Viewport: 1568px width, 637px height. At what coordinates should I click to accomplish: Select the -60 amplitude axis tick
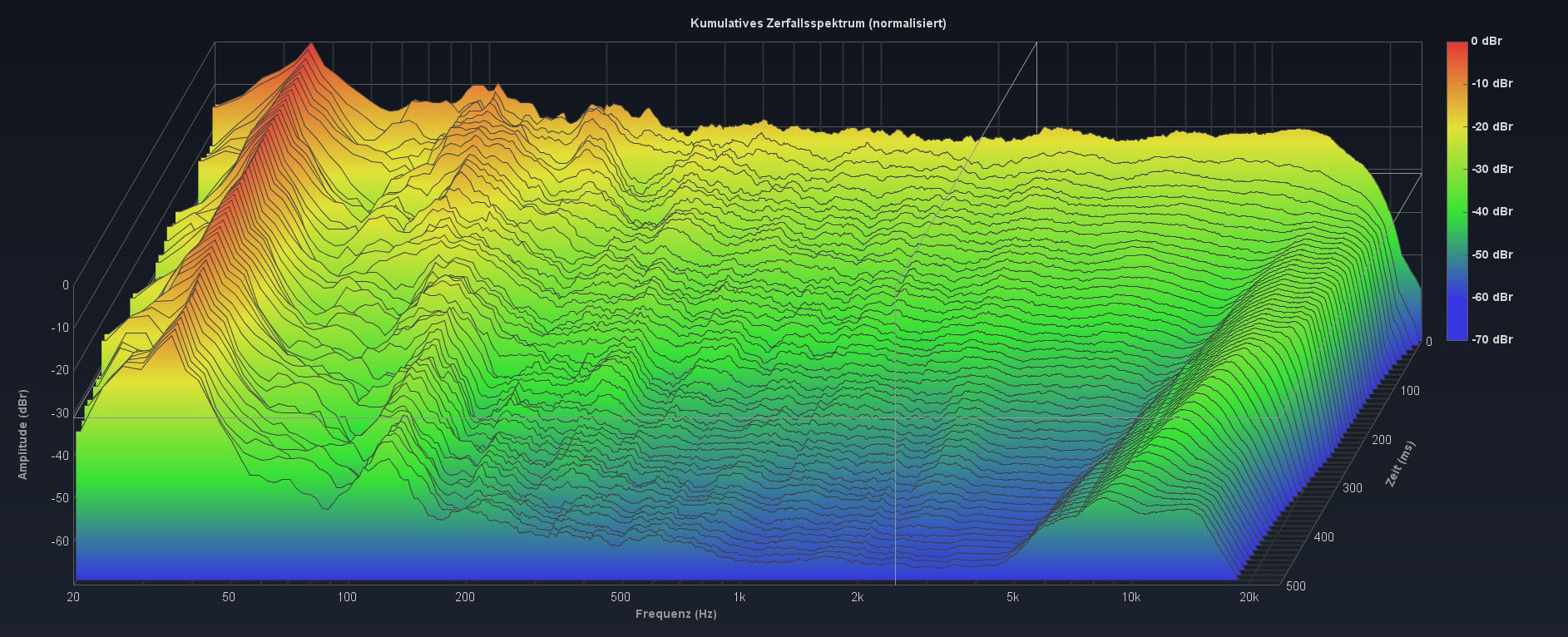pyautogui.click(x=59, y=541)
